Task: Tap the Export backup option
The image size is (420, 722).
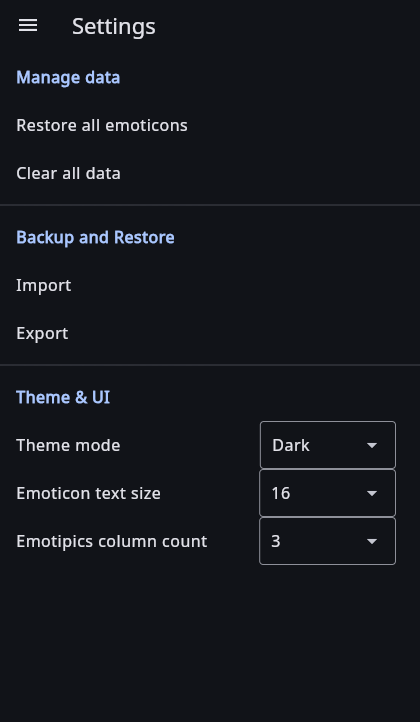Action: tap(210, 333)
